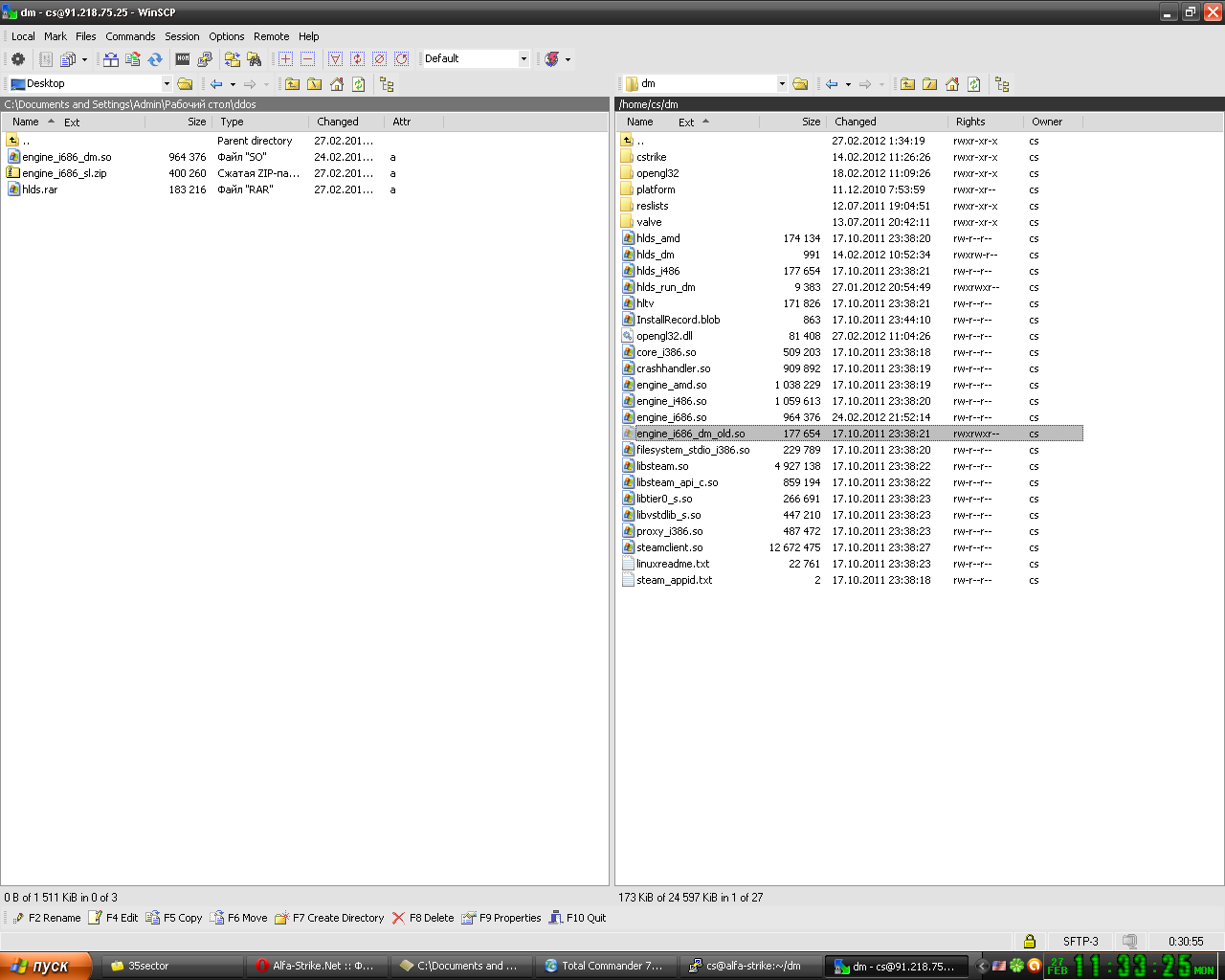This screenshot has width=1225, height=980.
Task: Toggle the remote directory tree view
Action: (1002, 84)
